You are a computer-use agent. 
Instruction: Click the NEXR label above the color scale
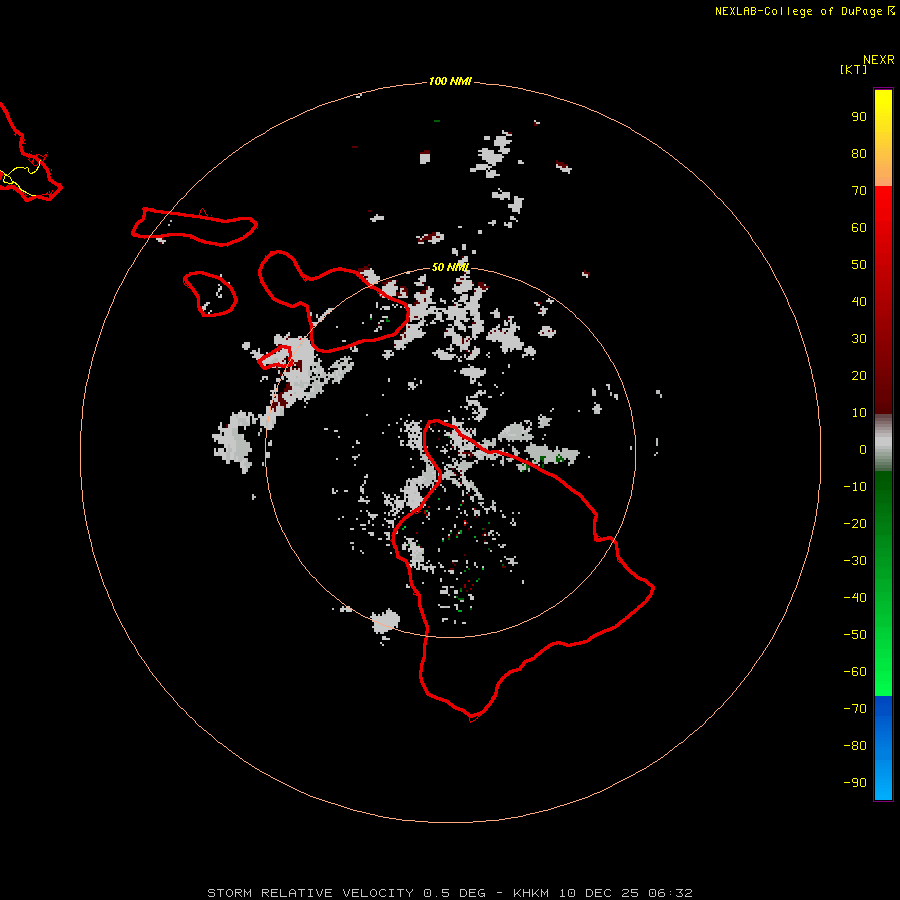click(879, 59)
